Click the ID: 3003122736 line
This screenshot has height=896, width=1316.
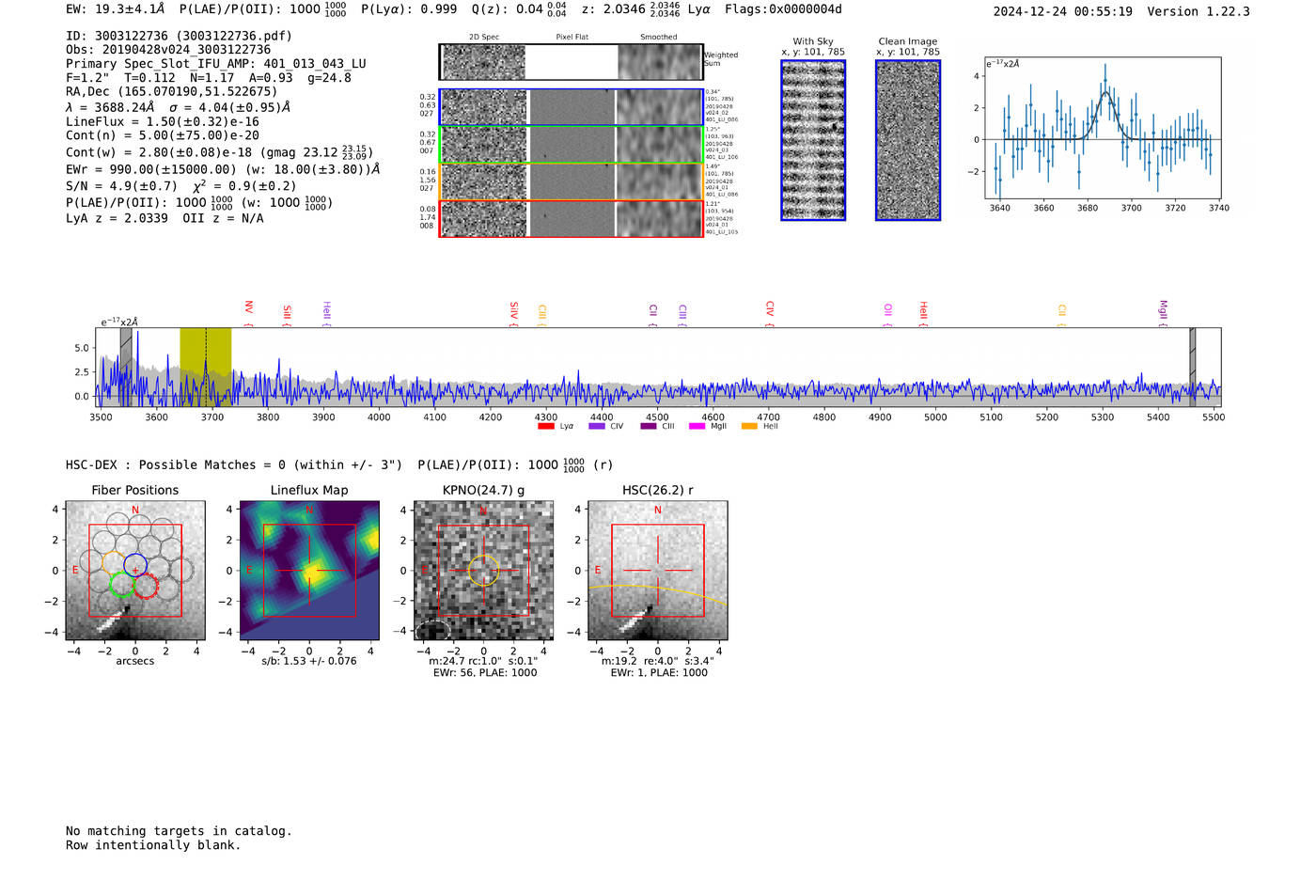point(180,36)
